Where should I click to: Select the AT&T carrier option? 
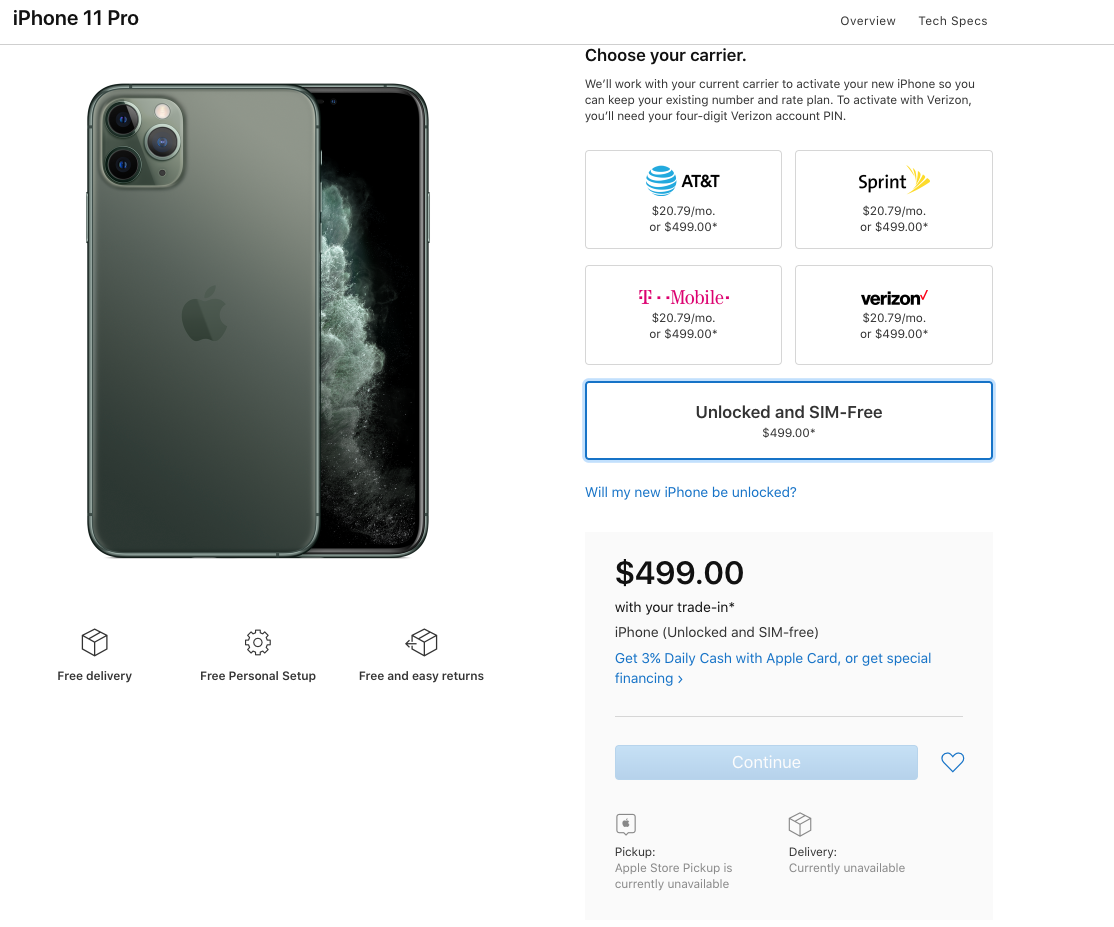click(683, 199)
